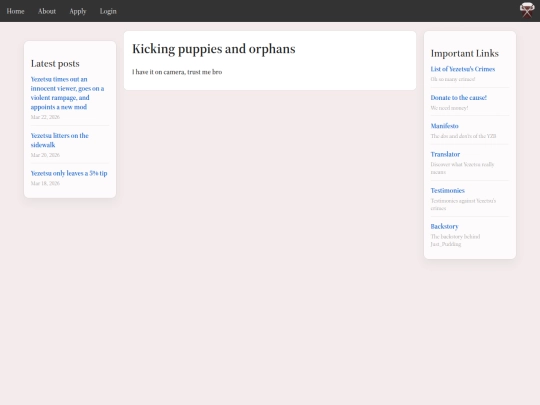Screen dimensions: 540x405
Task: Select the 'Kicking puppies and orphans' heading
Action: [214, 49]
